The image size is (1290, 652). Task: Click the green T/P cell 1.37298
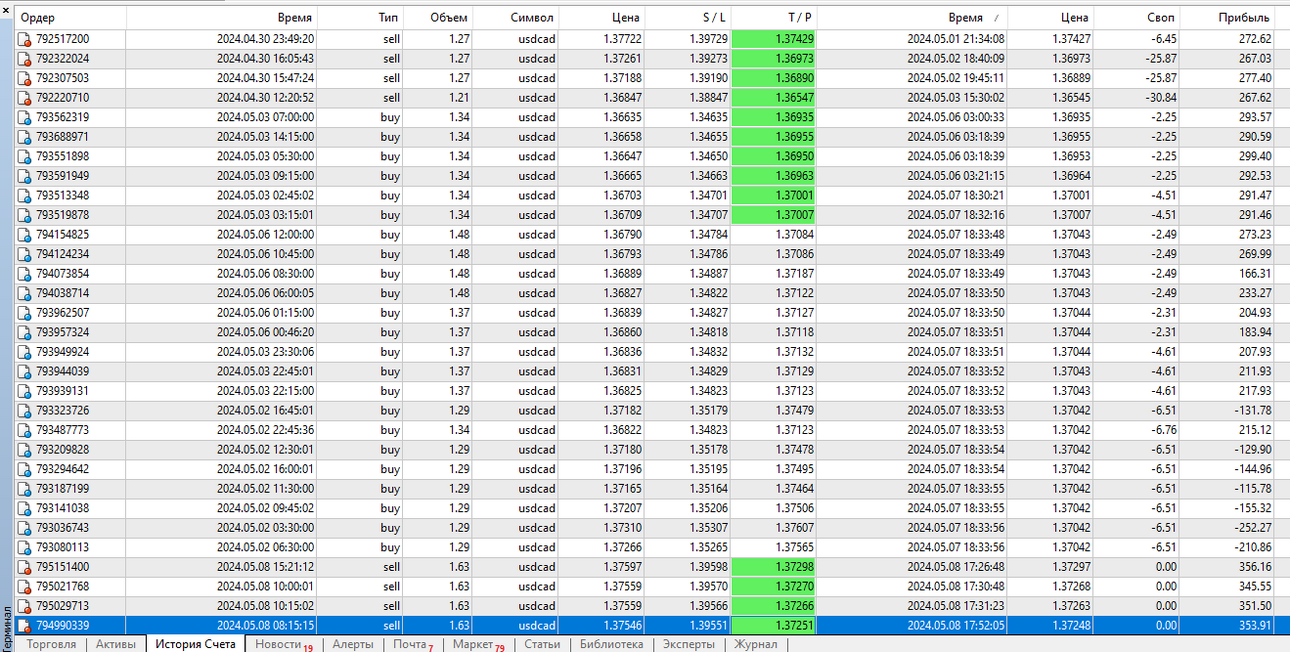(x=775, y=567)
